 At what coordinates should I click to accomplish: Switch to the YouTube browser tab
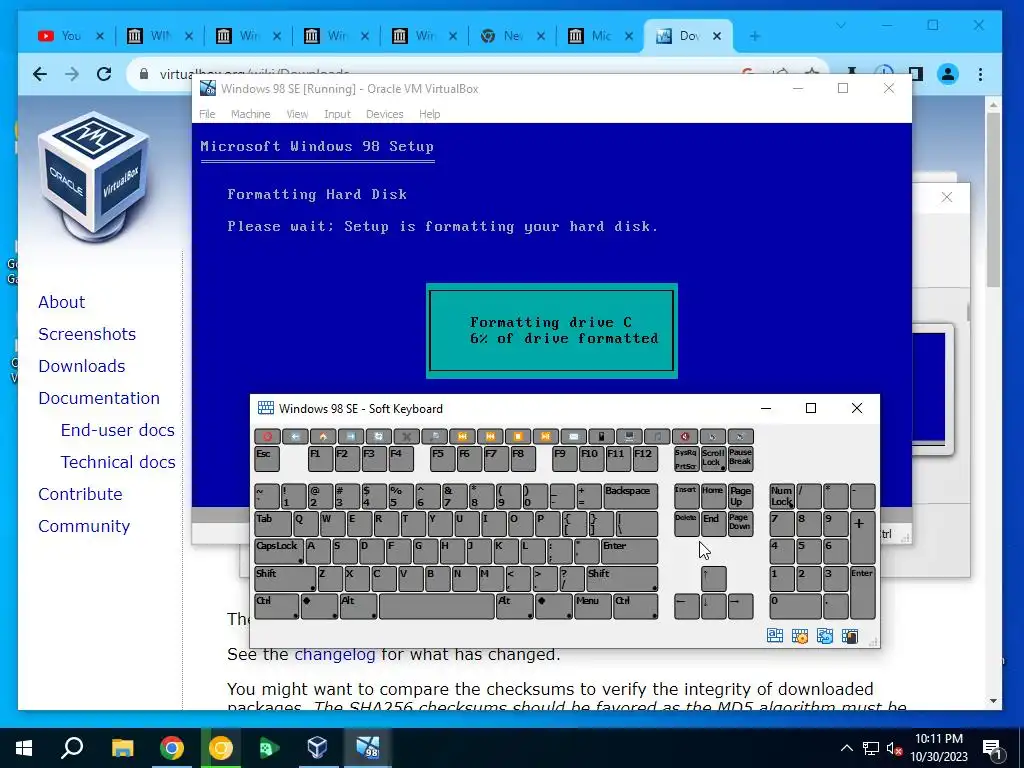pos(71,36)
